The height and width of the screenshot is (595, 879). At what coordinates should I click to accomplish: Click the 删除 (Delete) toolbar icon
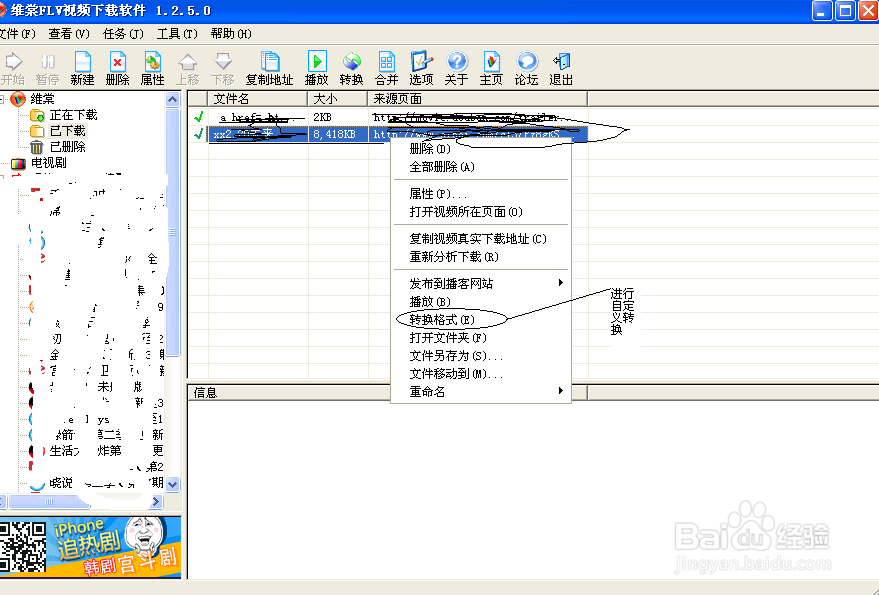(x=118, y=68)
